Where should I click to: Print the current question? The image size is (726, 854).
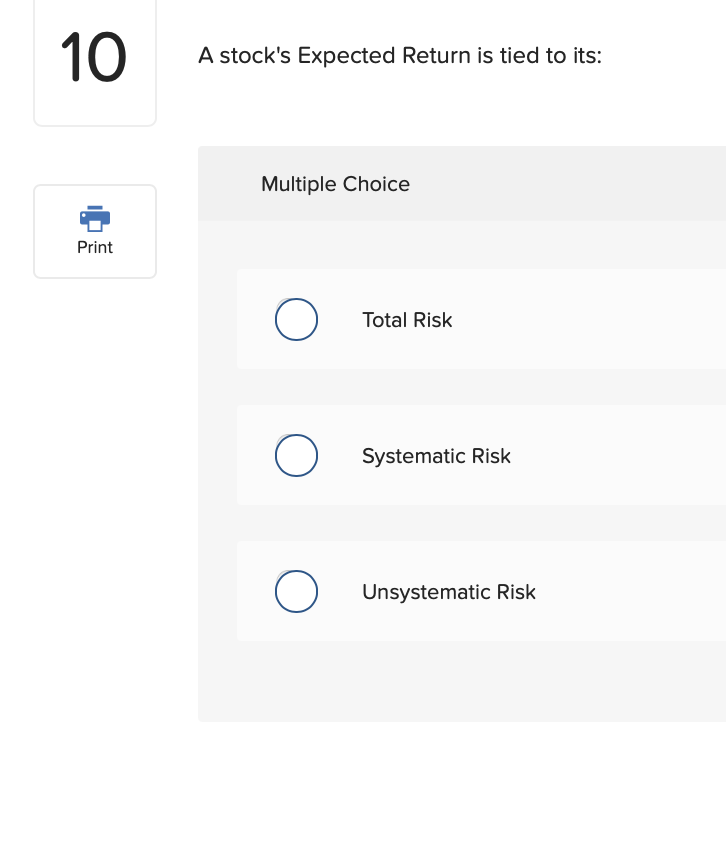[x=95, y=231]
